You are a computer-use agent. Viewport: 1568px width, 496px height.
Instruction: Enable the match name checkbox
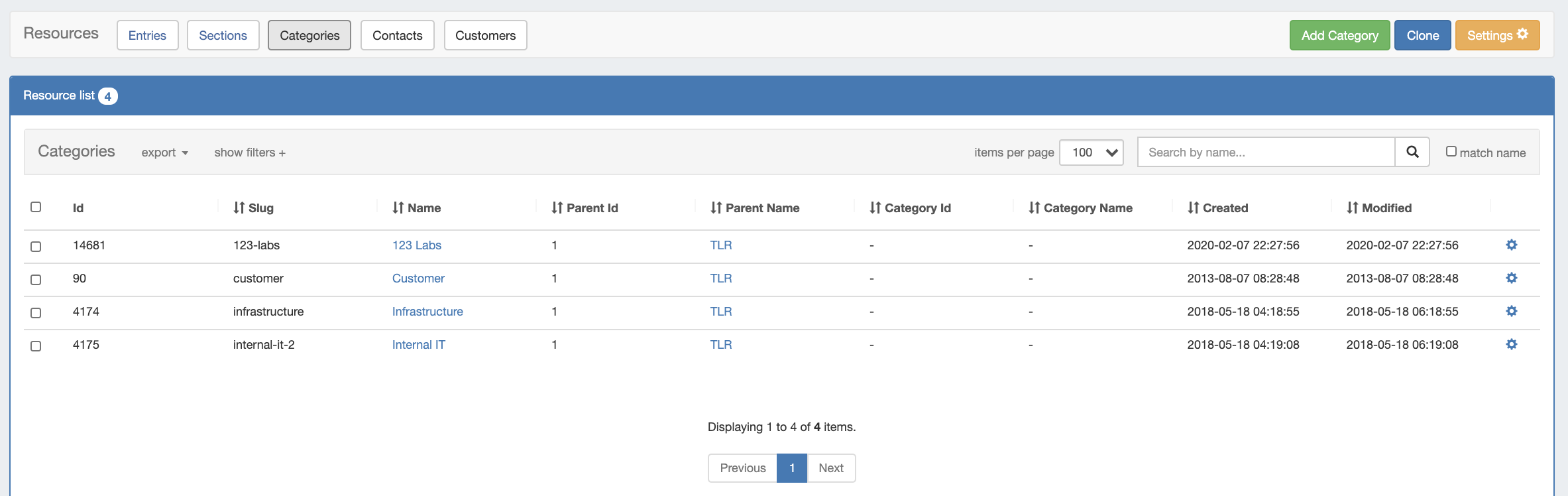[1451, 152]
